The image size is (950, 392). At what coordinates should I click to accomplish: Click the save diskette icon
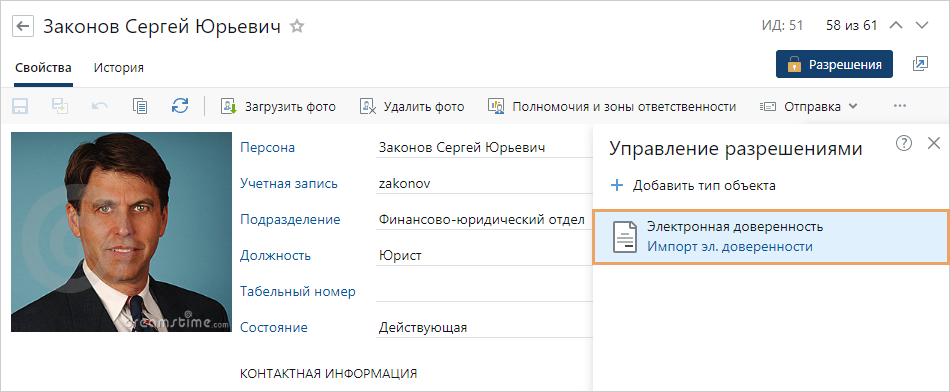tap(20, 107)
